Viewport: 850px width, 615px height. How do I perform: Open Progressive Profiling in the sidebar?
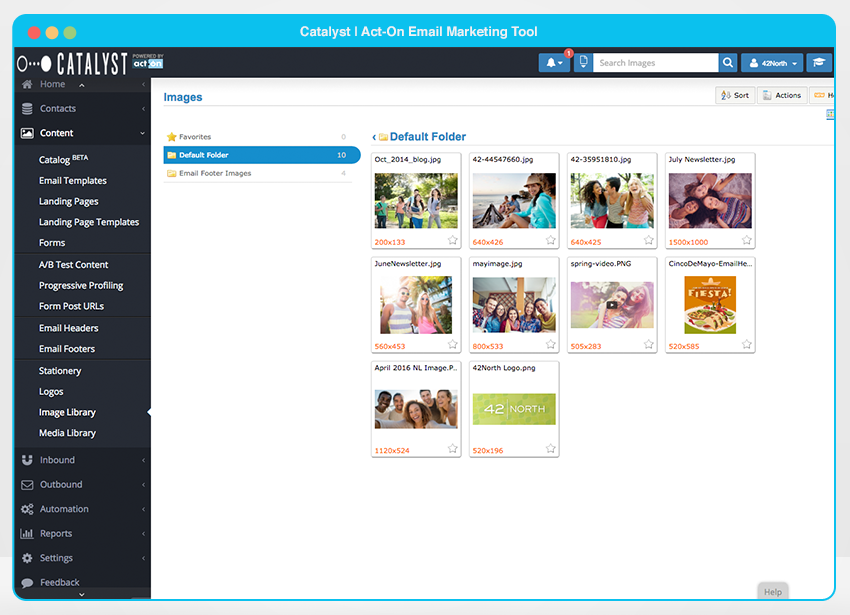81,286
